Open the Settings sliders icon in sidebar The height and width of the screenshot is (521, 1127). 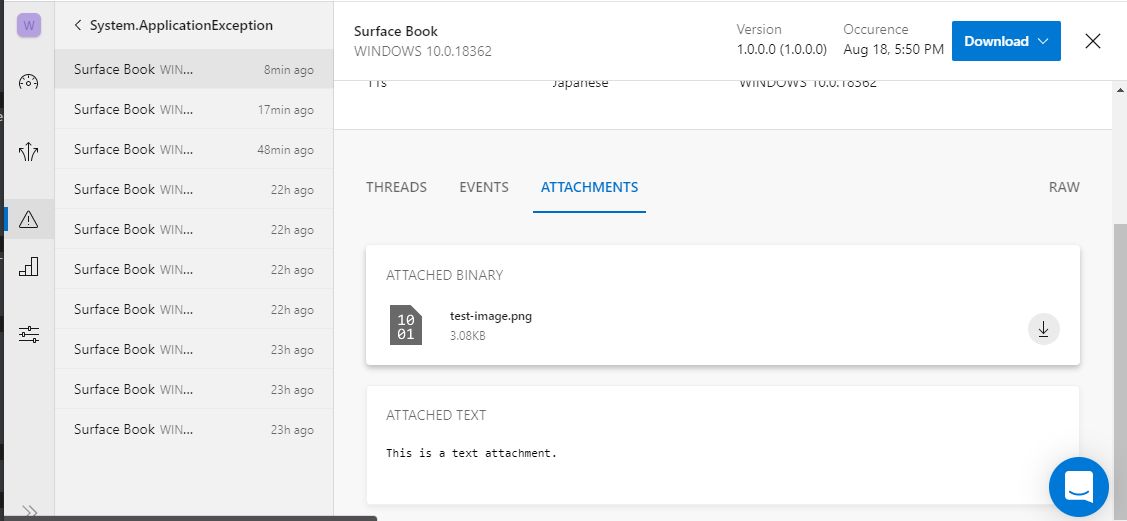pos(29,334)
